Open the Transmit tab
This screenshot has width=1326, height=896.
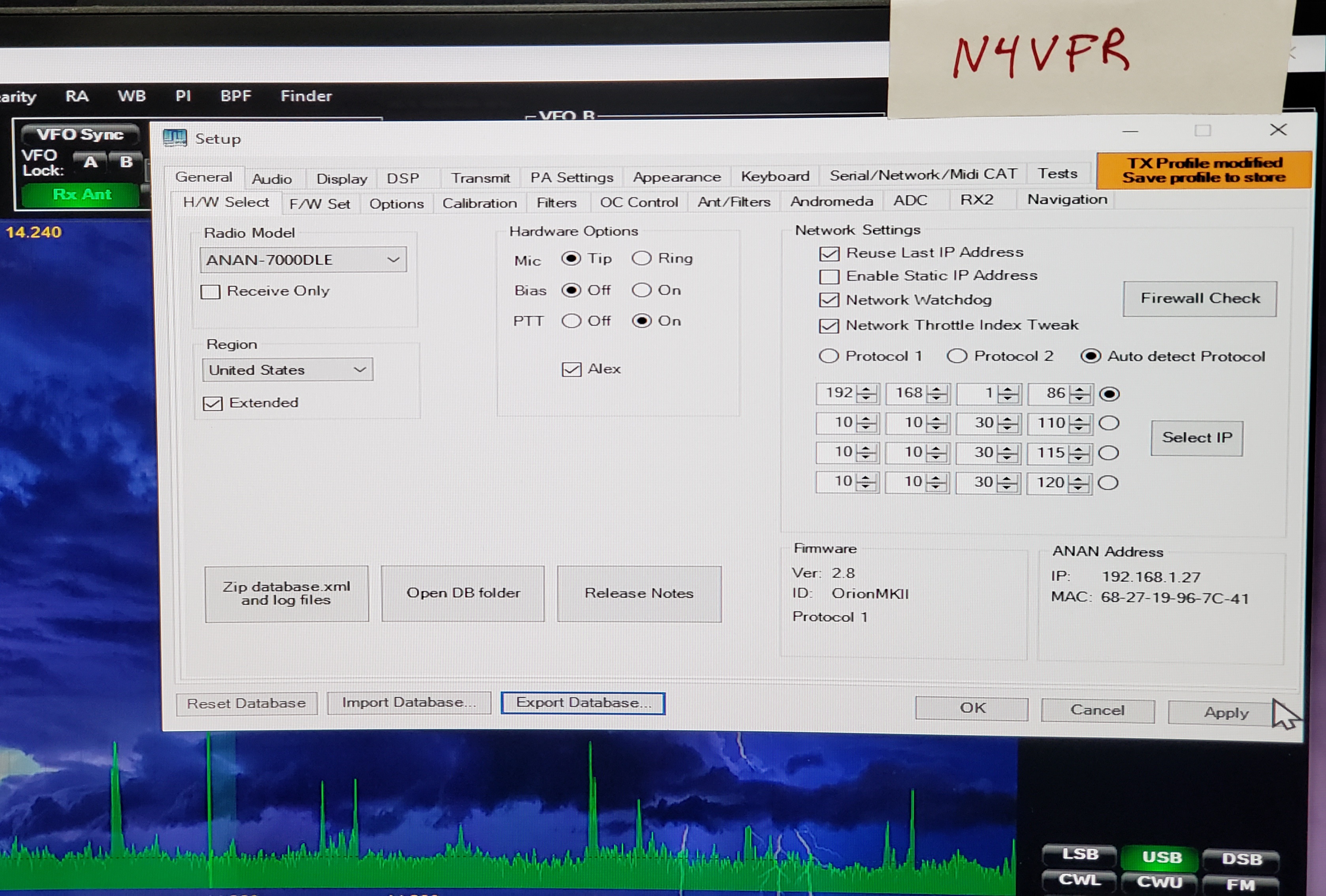[x=480, y=178]
